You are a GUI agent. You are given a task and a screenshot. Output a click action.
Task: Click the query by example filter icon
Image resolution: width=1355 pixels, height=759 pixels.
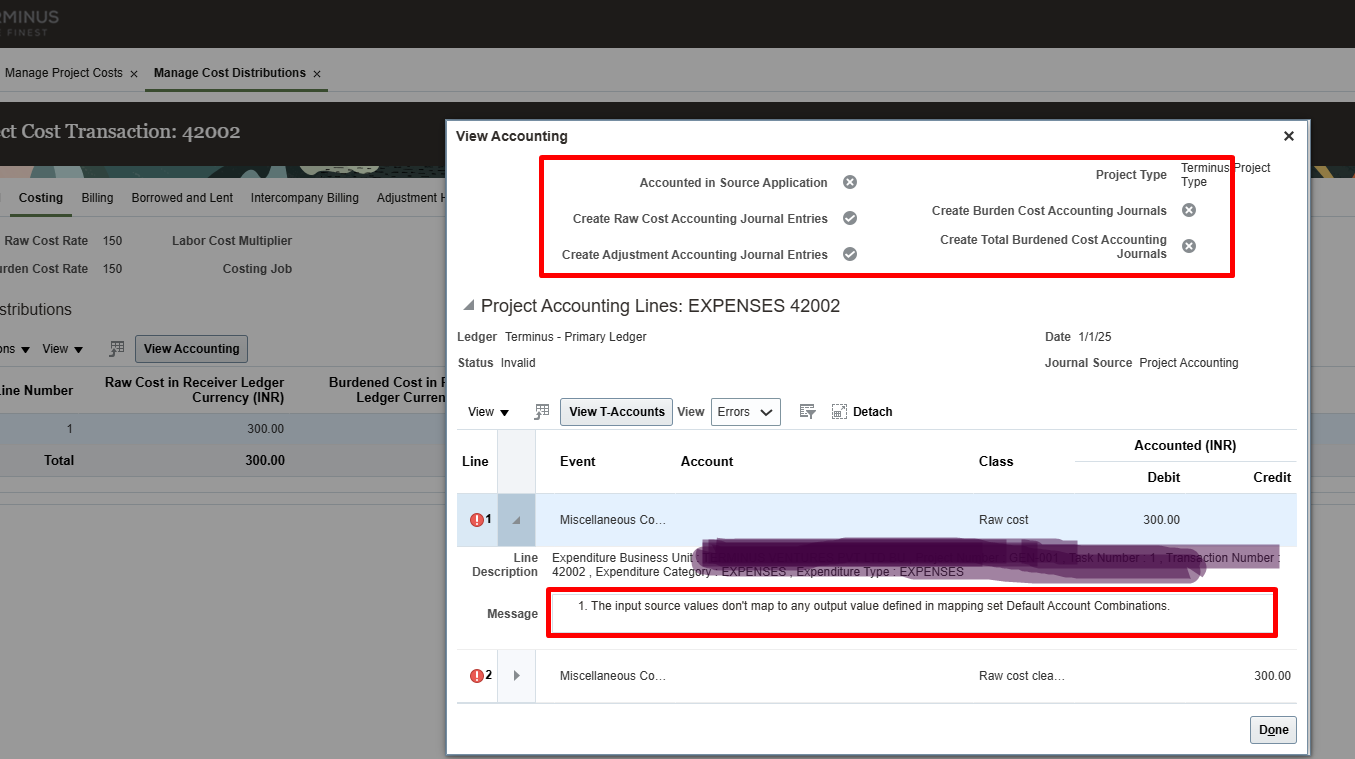(x=808, y=412)
